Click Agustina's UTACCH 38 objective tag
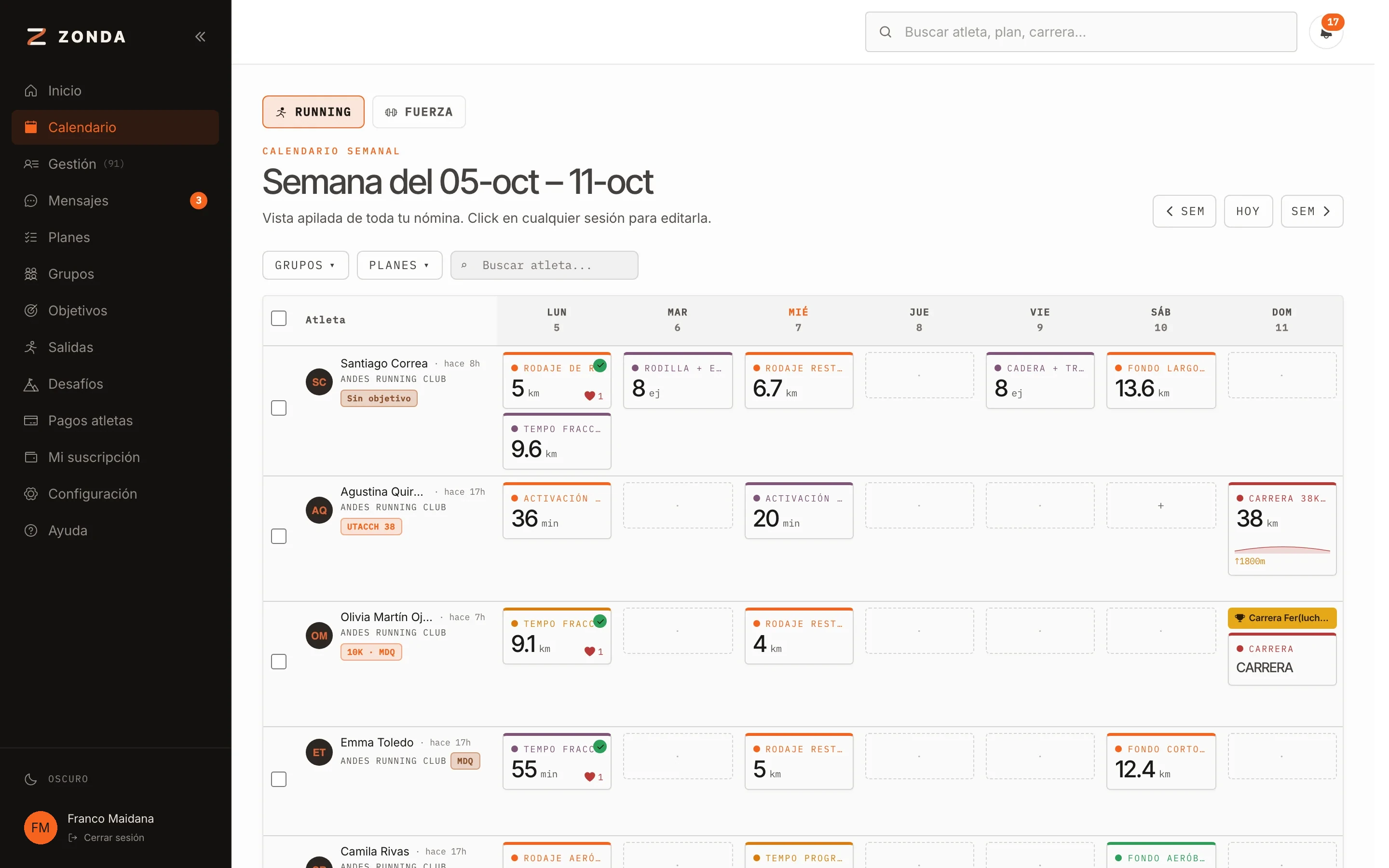1389x868 pixels. [x=371, y=527]
